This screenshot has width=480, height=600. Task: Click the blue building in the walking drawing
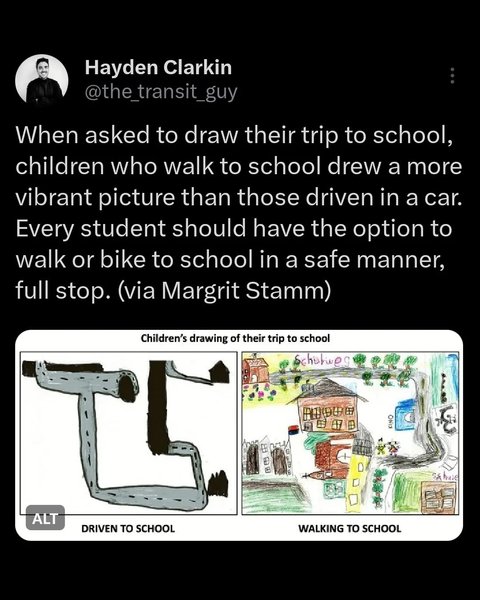point(406,415)
